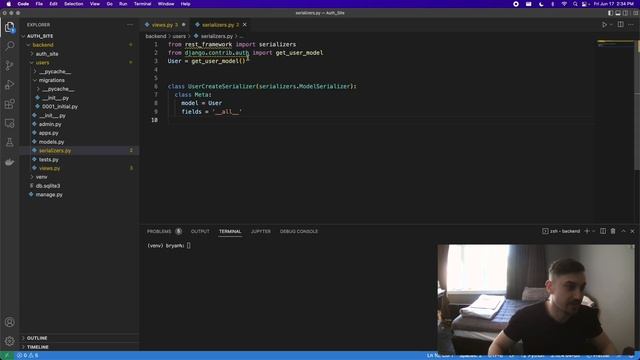
Task: Switch to the OUTPUT panel tab
Action: click(x=200, y=231)
